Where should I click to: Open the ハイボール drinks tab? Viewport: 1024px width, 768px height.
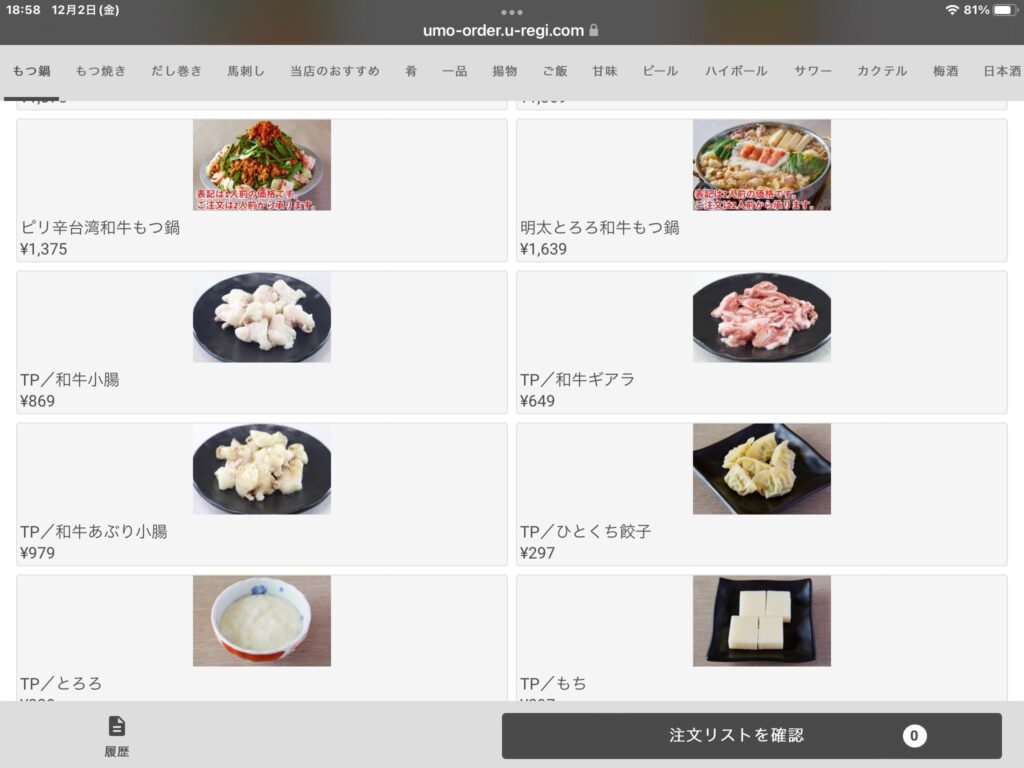736,71
